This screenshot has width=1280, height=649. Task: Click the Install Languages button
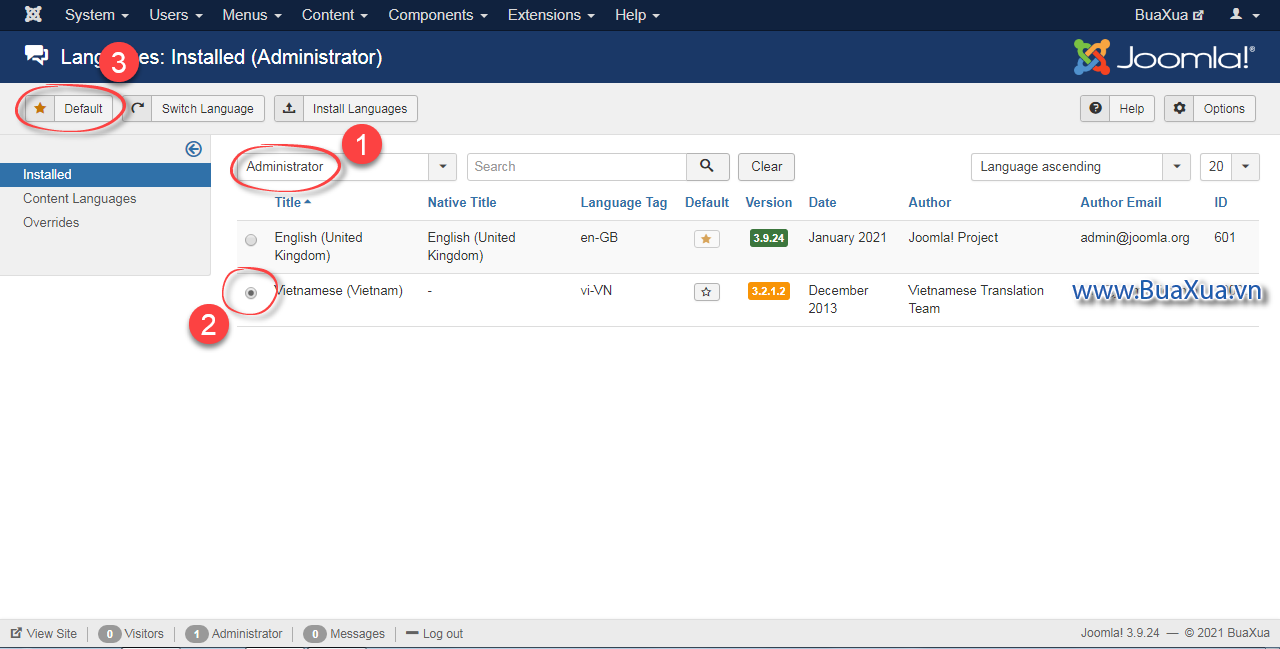[346, 108]
